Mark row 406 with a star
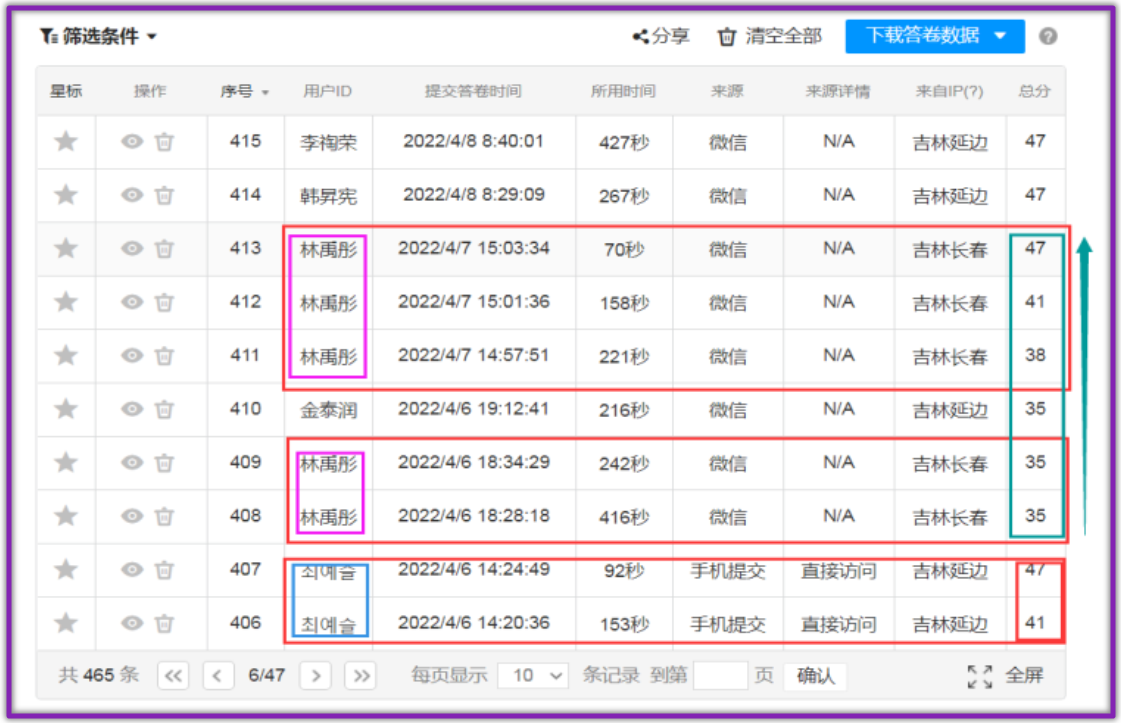The height and width of the screenshot is (723, 1121). coord(66,623)
